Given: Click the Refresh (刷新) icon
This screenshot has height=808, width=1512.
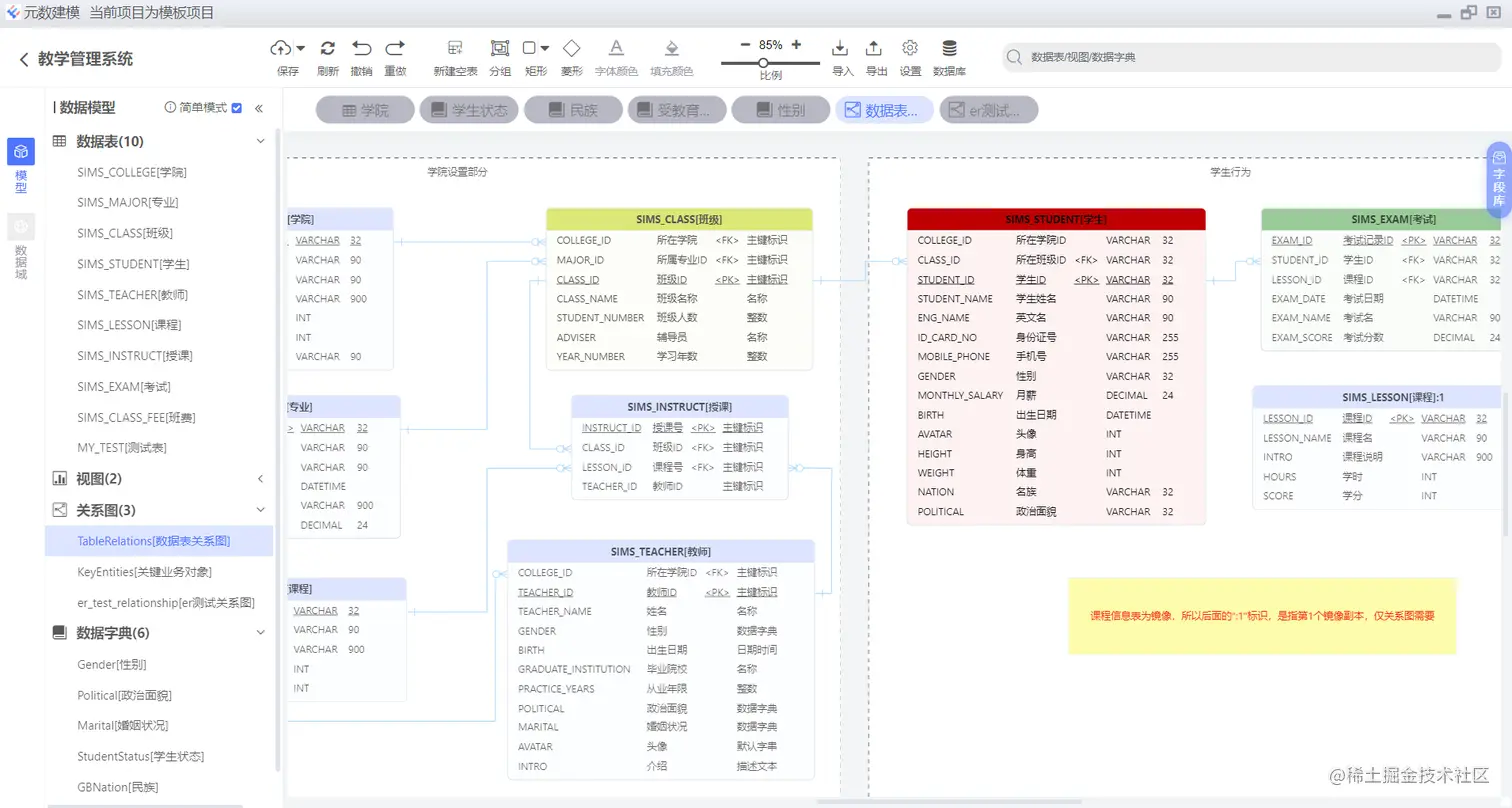Looking at the screenshot, I should tap(328, 47).
